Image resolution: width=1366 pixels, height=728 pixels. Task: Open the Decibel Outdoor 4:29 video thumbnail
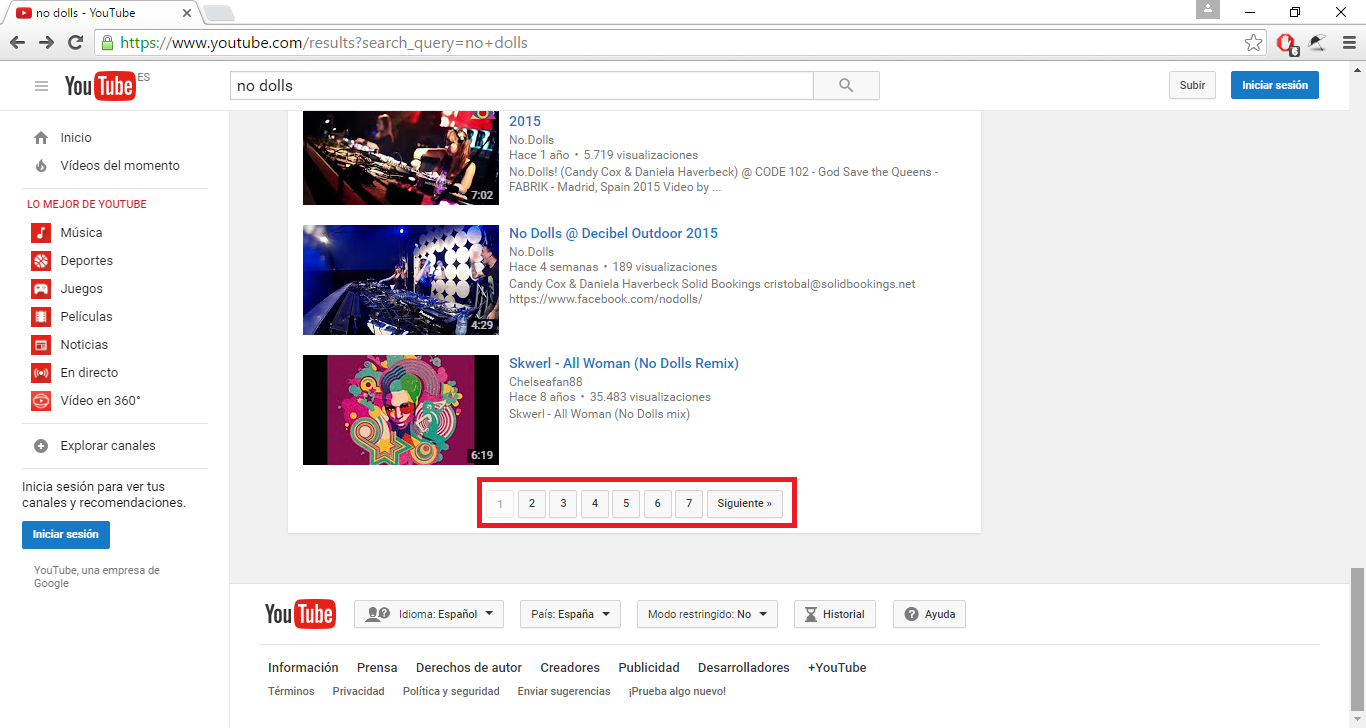coord(401,280)
